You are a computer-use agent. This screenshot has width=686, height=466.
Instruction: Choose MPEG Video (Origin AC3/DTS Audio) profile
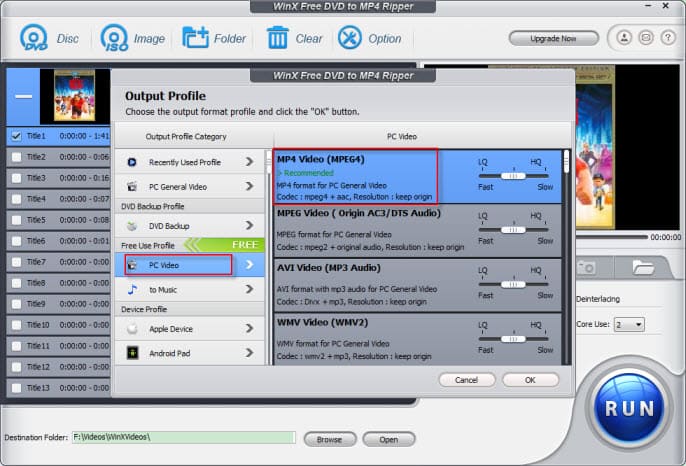pos(417,231)
